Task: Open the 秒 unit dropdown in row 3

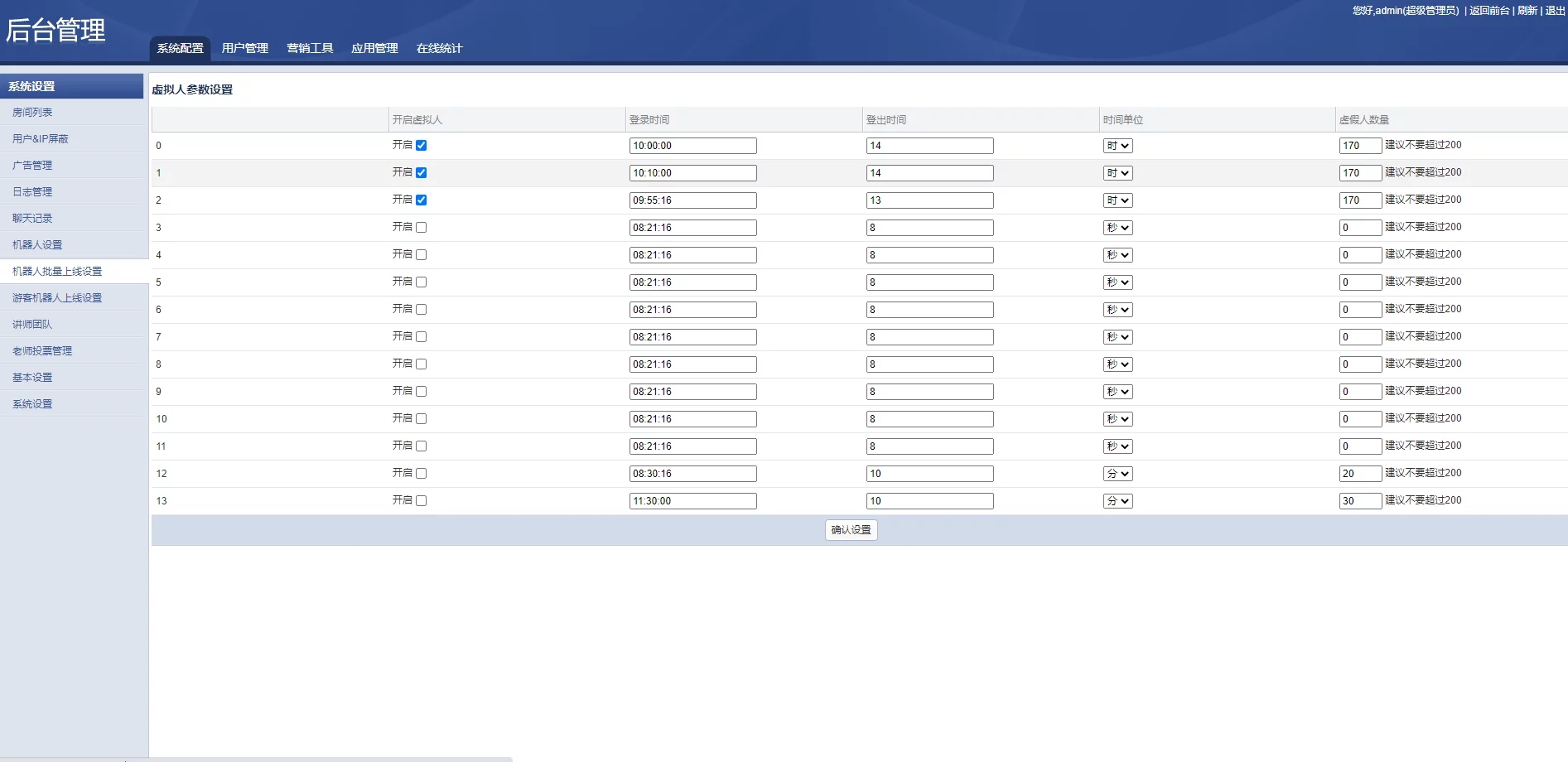Action: tap(1117, 228)
